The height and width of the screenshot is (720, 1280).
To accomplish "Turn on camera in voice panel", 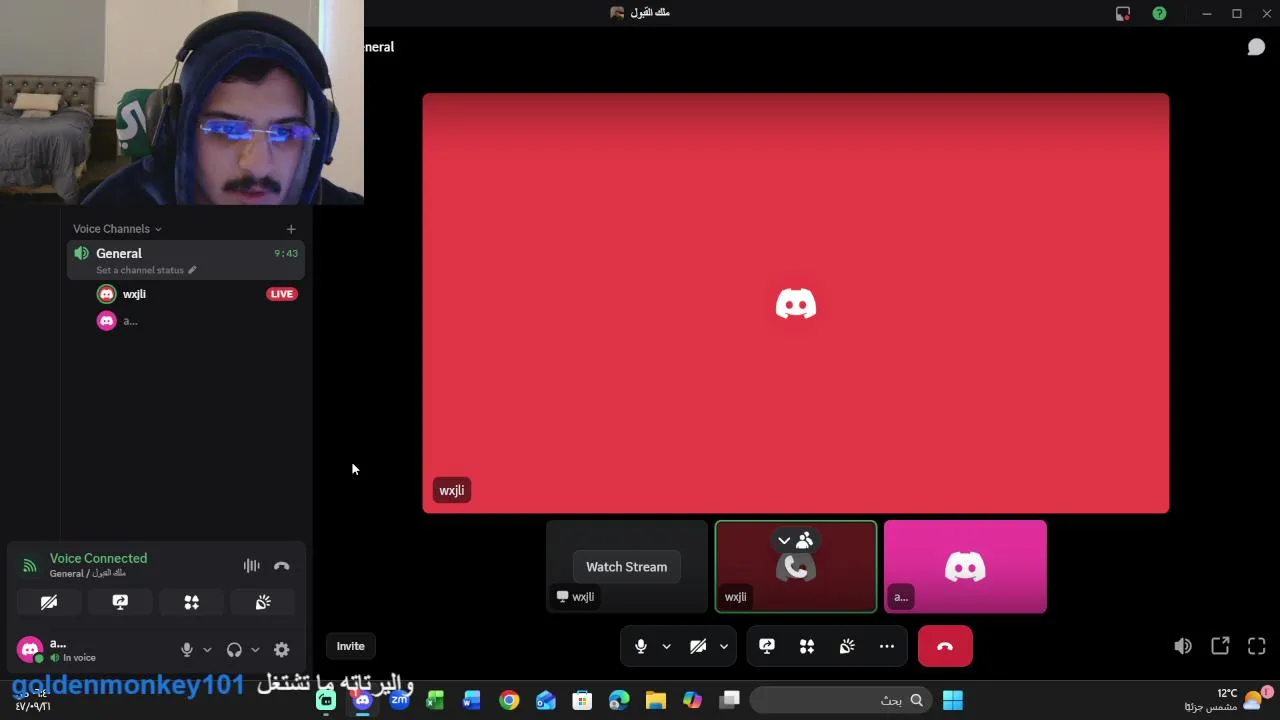I will click(x=49, y=602).
